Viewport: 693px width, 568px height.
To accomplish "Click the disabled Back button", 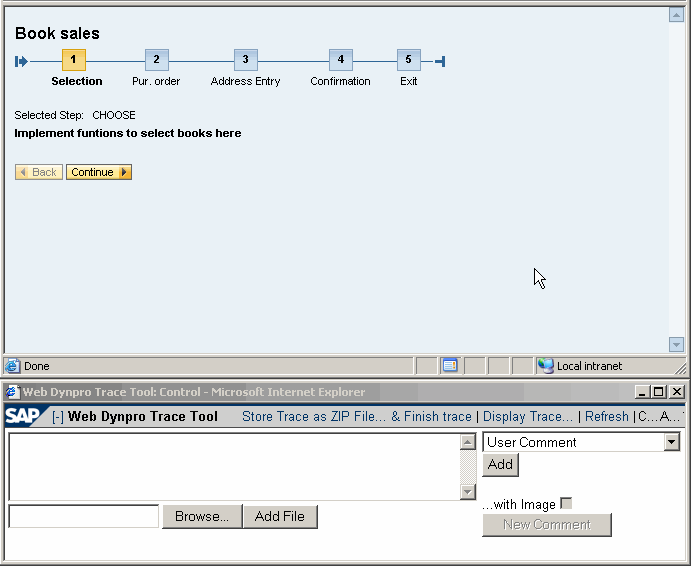I will click(x=39, y=172).
